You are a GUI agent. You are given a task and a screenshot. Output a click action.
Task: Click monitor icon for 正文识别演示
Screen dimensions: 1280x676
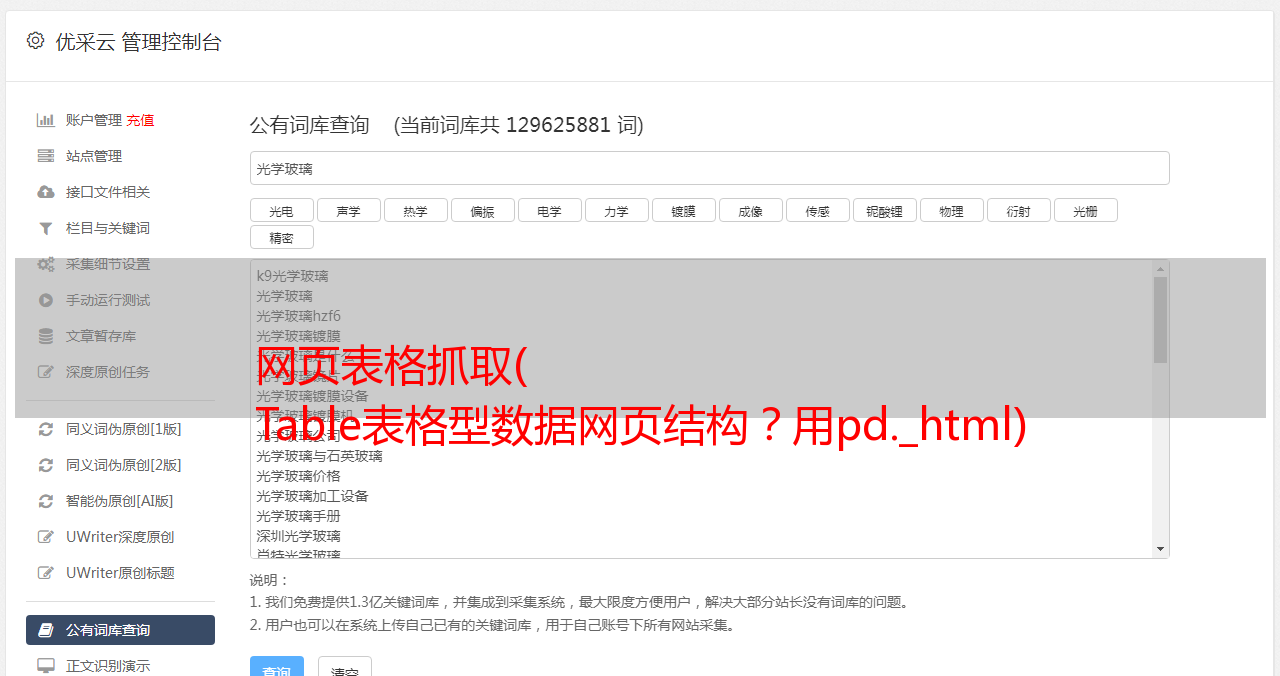[45, 665]
